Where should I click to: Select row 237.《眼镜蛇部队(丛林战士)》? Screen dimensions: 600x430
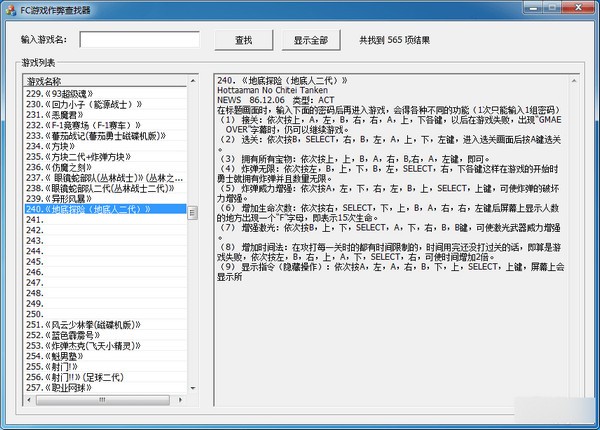(x=104, y=178)
